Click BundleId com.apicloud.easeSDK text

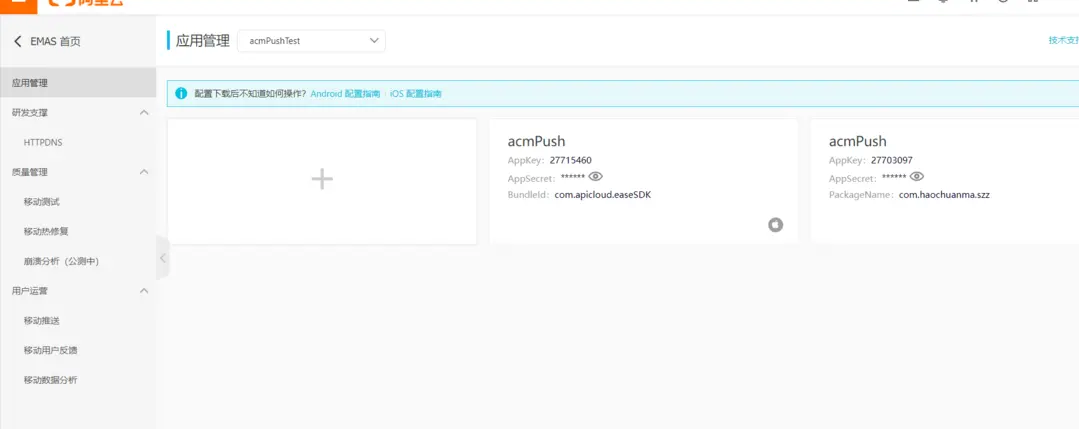(603, 195)
